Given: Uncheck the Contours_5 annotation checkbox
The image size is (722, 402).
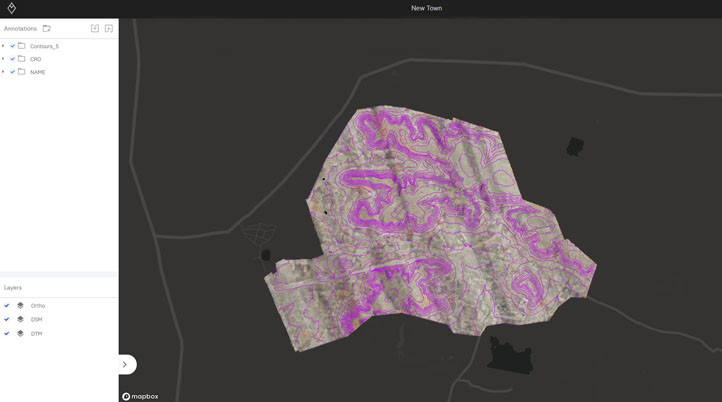Looking at the screenshot, I should [12, 46].
